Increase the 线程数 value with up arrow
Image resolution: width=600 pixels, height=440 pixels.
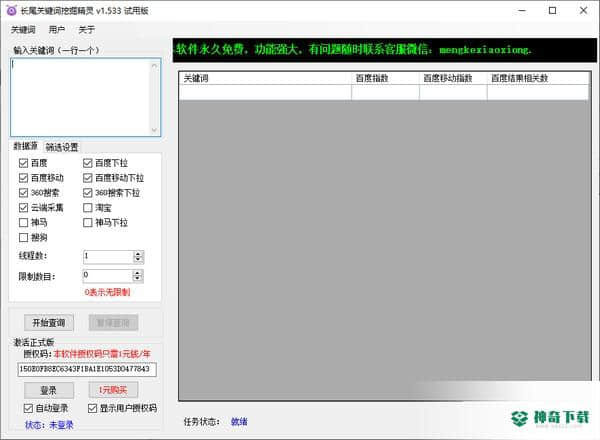(x=138, y=254)
